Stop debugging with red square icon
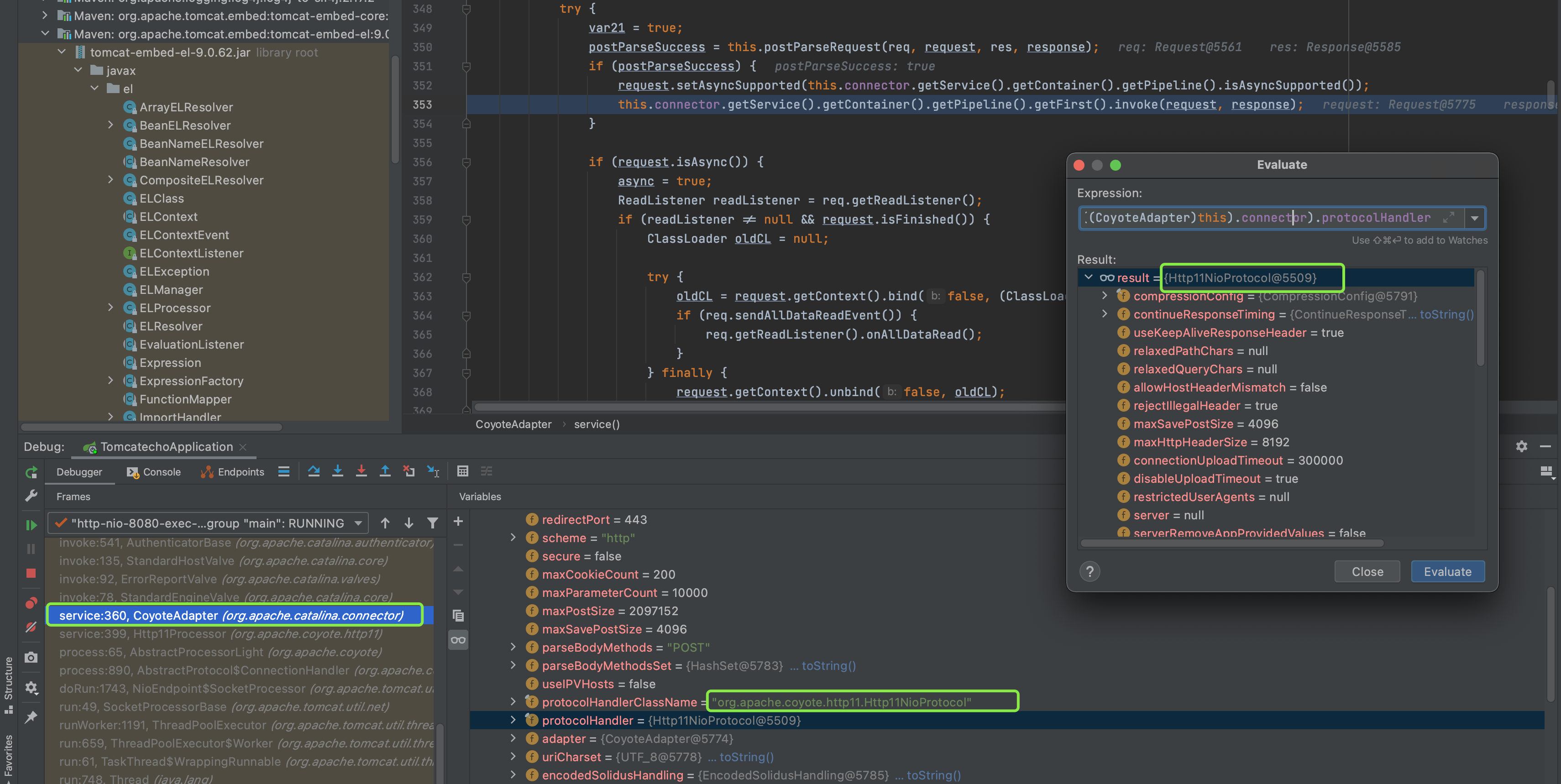Viewport: 1561px width, 784px height. coord(31,573)
